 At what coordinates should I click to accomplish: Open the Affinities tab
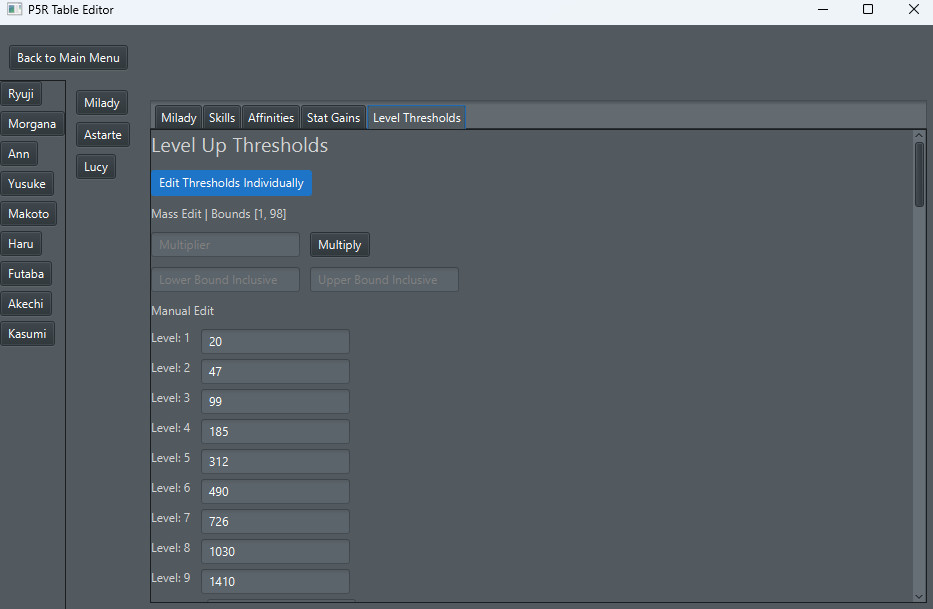(271, 118)
